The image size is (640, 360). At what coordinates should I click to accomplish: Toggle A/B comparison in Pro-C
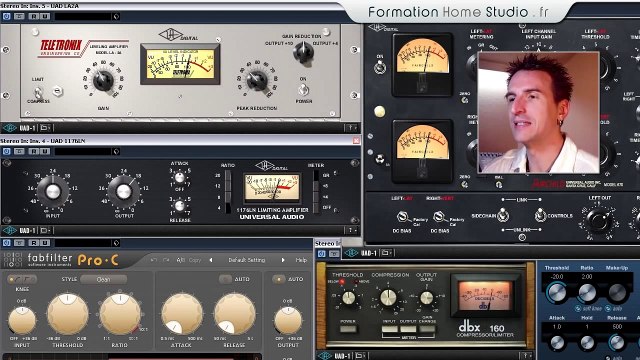pos(180,260)
